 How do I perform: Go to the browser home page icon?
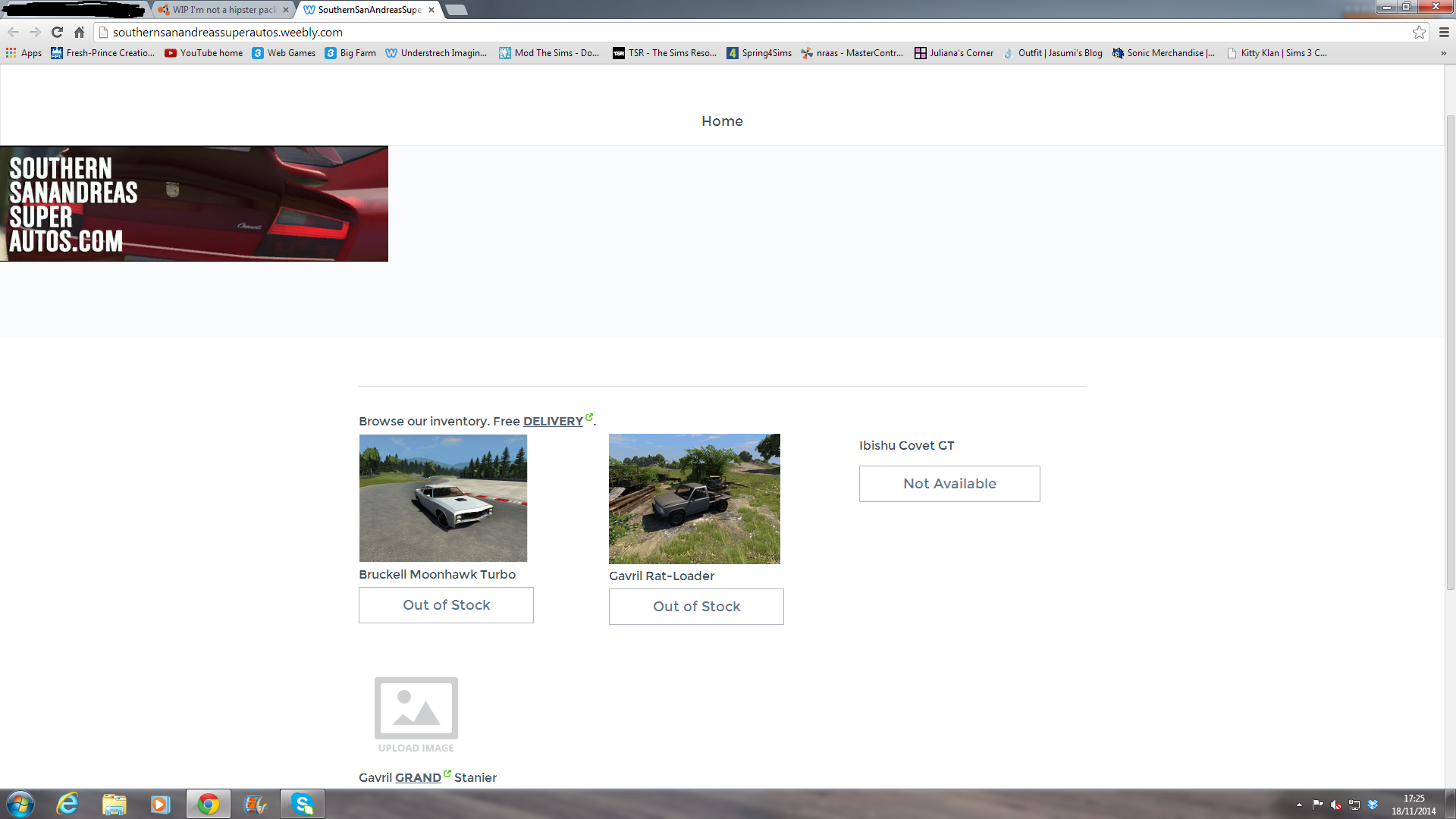click(79, 32)
